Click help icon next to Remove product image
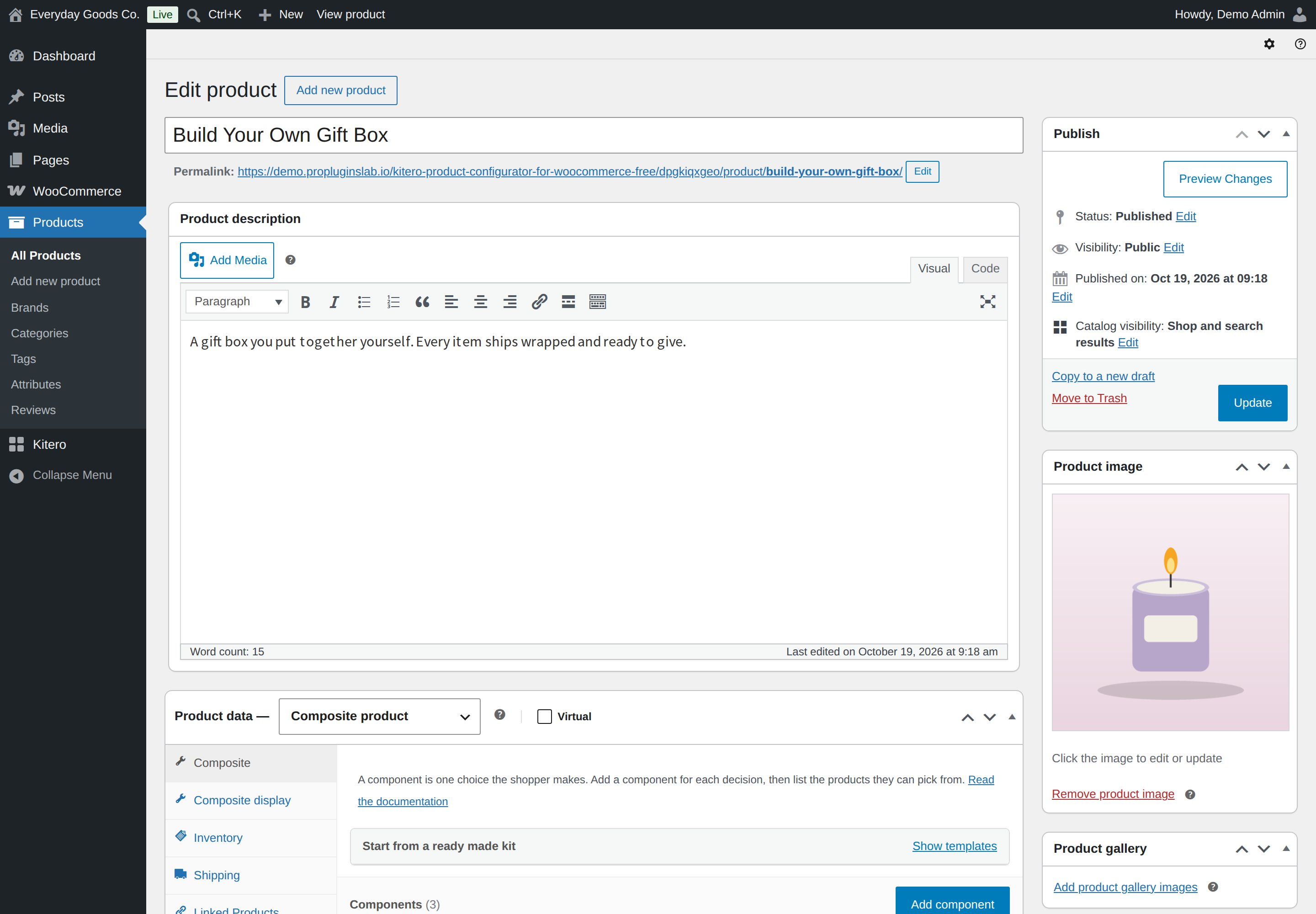Image resolution: width=1316 pixels, height=914 pixels. [x=1189, y=794]
